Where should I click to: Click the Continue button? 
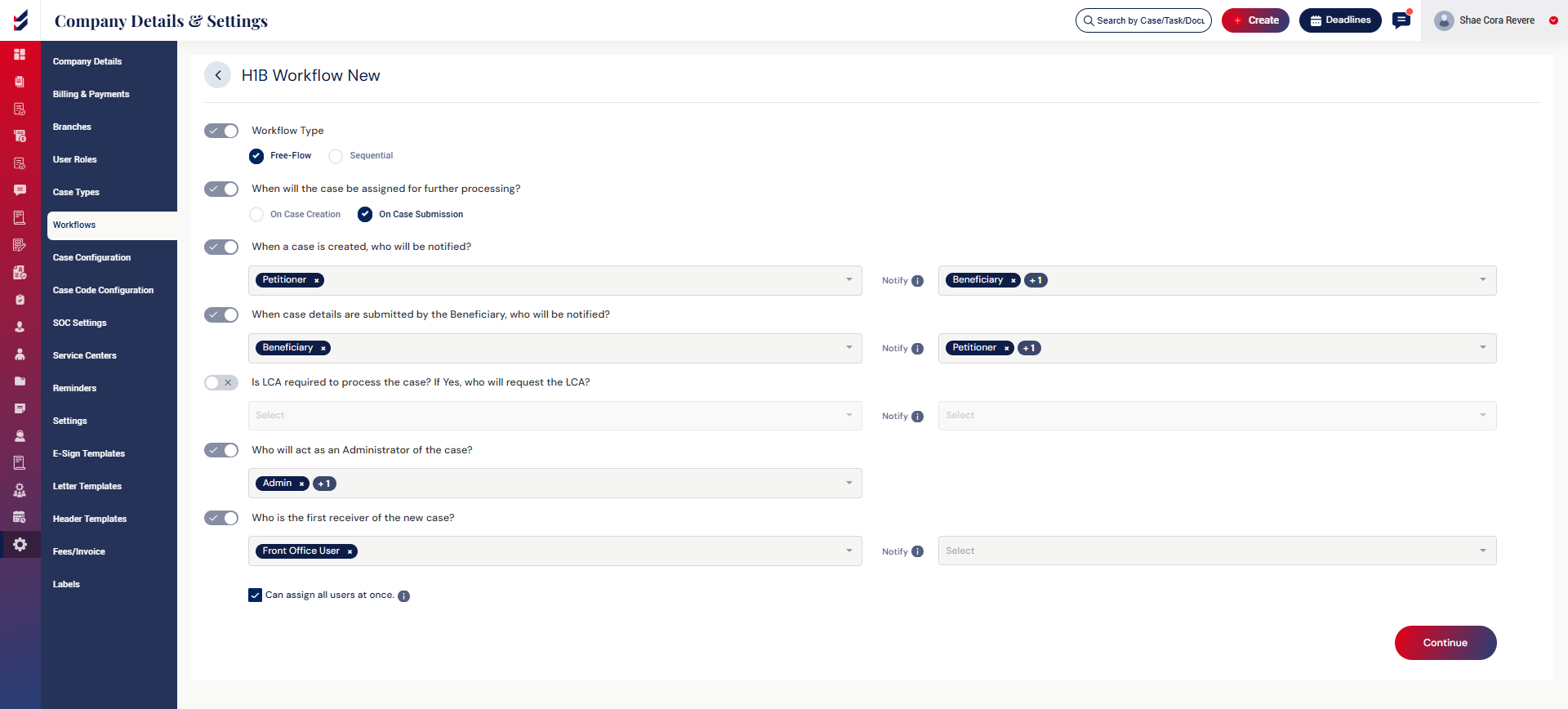click(x=1445, y=643)
